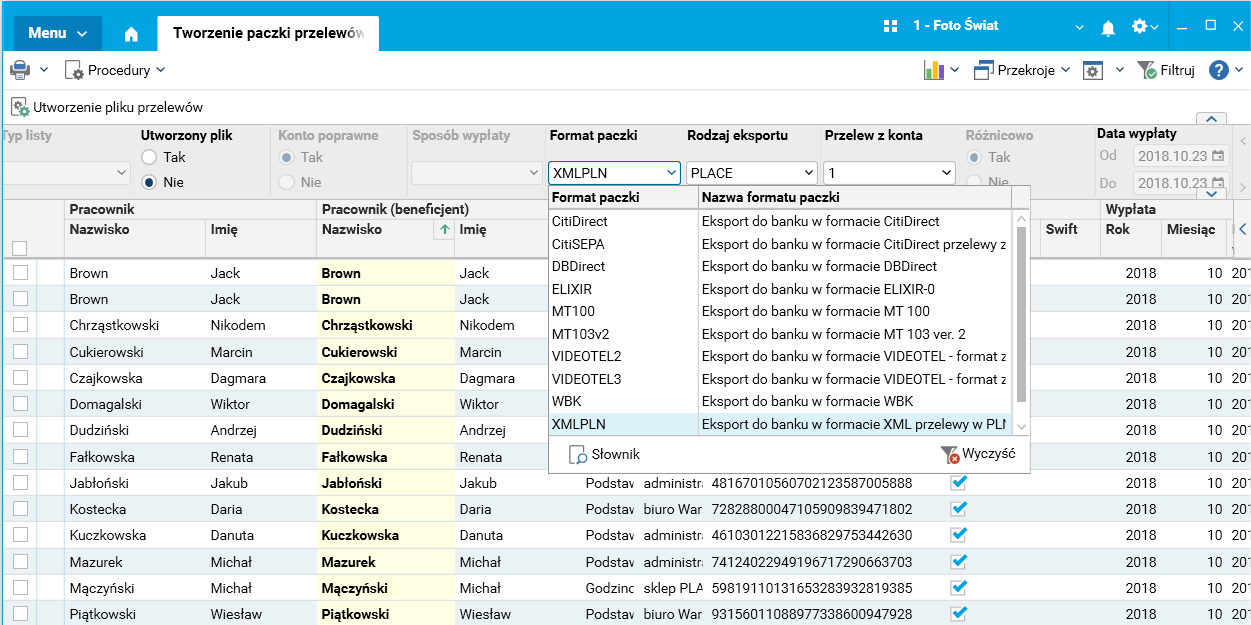Select the Nie radio under Utworzony plik
The width and height of the screenshot is (1251, 625).
(149, 182)
